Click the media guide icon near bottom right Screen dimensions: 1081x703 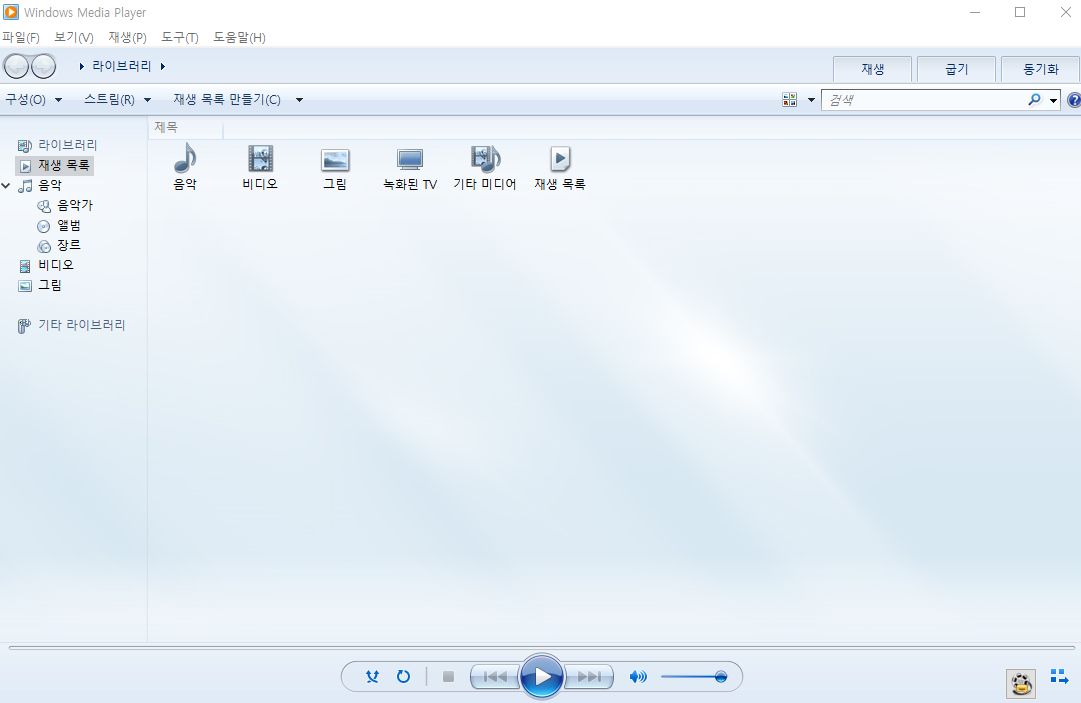(x=1020, y=683)
